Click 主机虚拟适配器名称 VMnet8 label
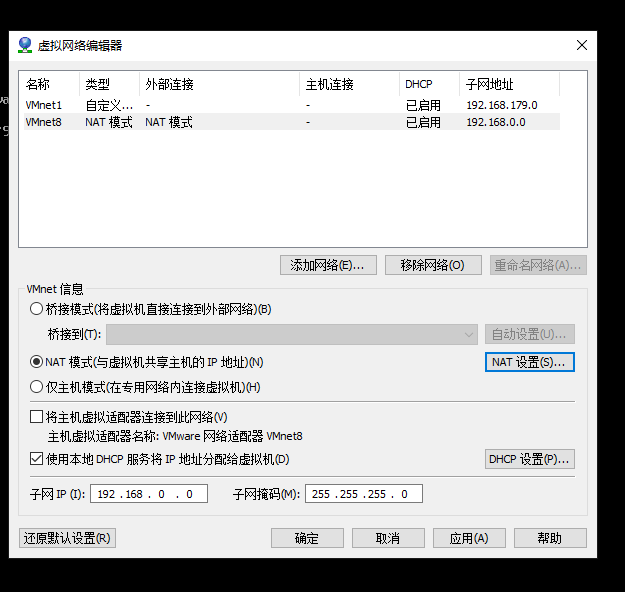This screenshot has width=625, height=592. (x=175, y=436)
